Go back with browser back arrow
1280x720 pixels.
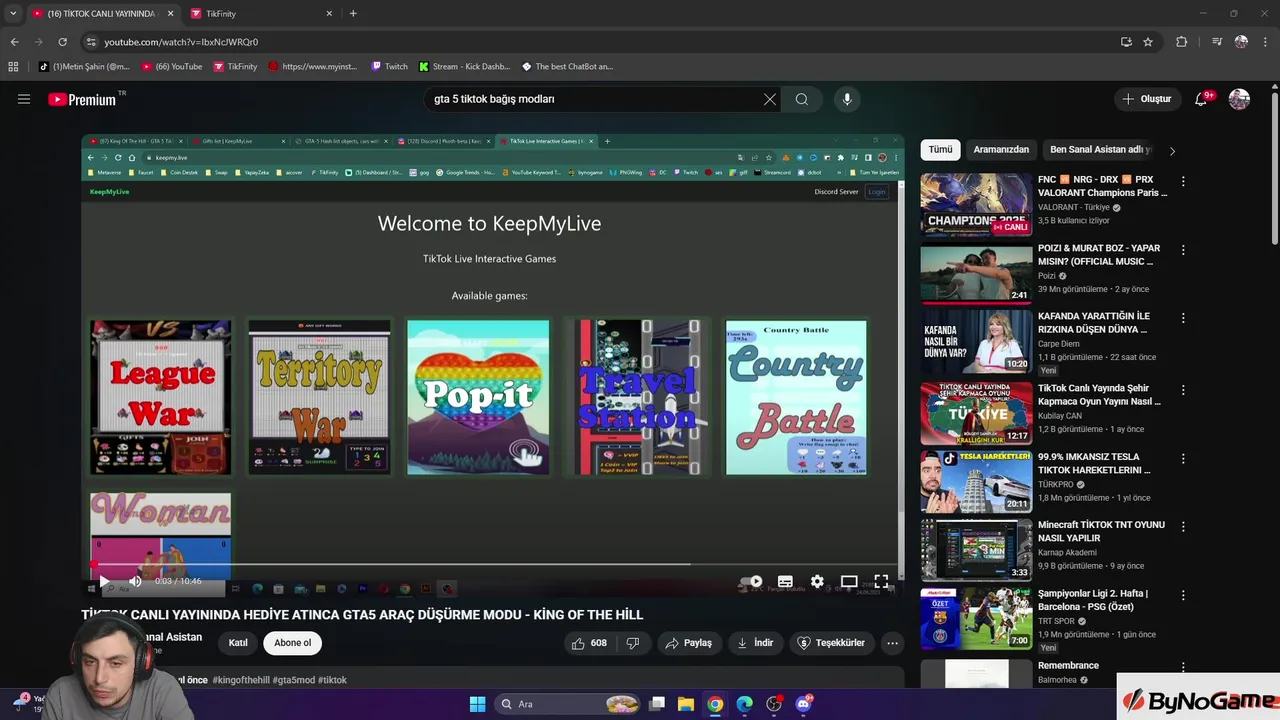(14, 42)
